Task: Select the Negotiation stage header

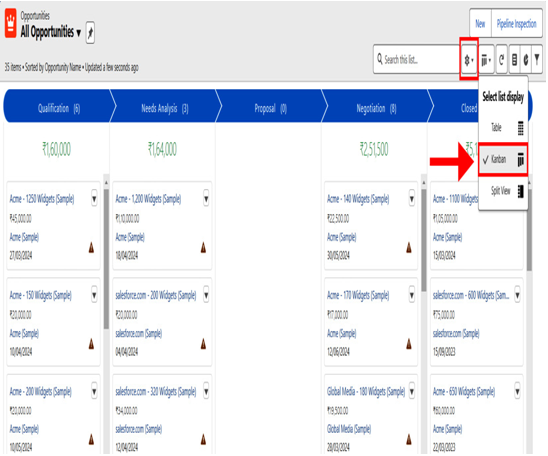Action: pyautogui.click(x=376, y=108)
